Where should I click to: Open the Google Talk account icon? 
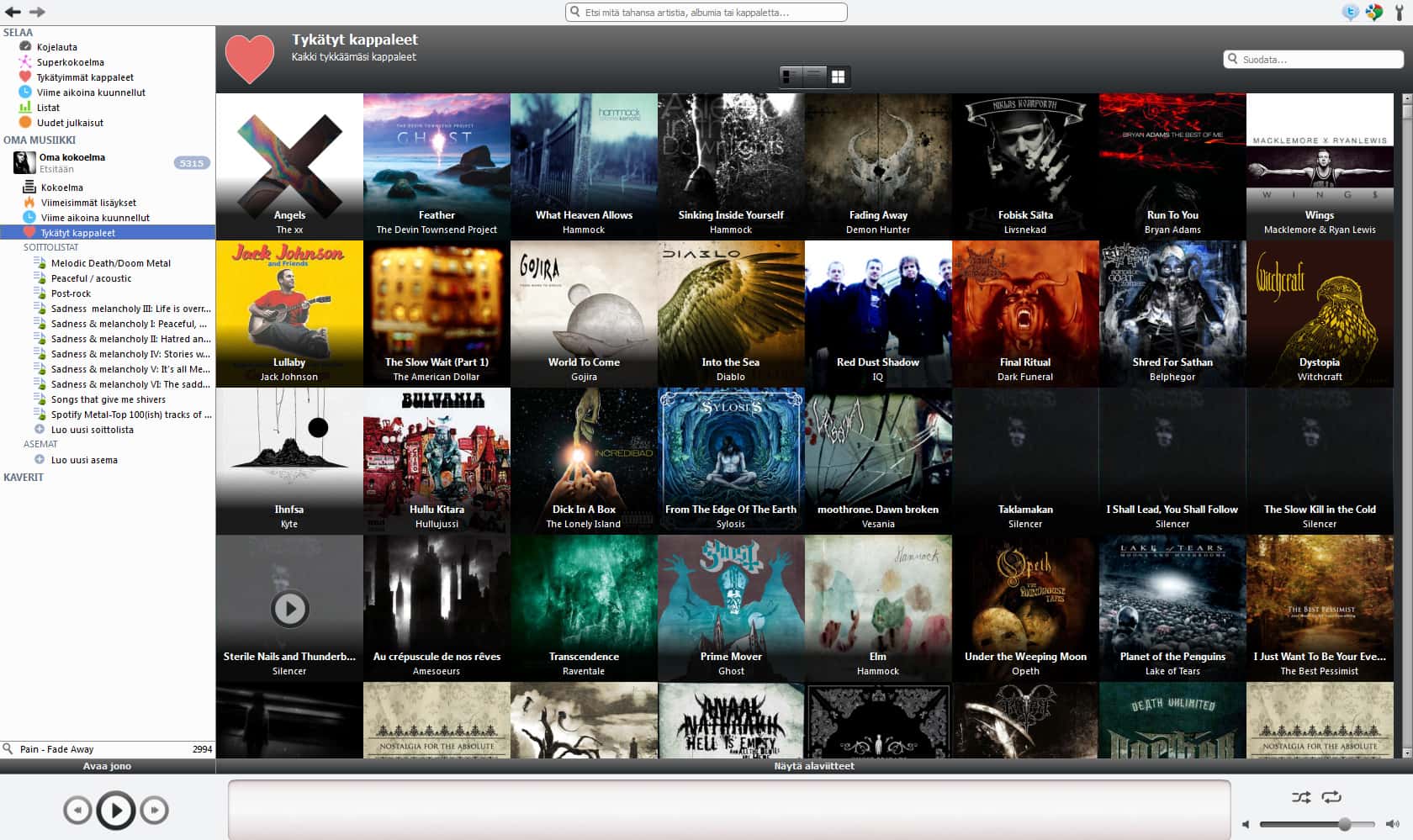click(x=1374, y=12)
